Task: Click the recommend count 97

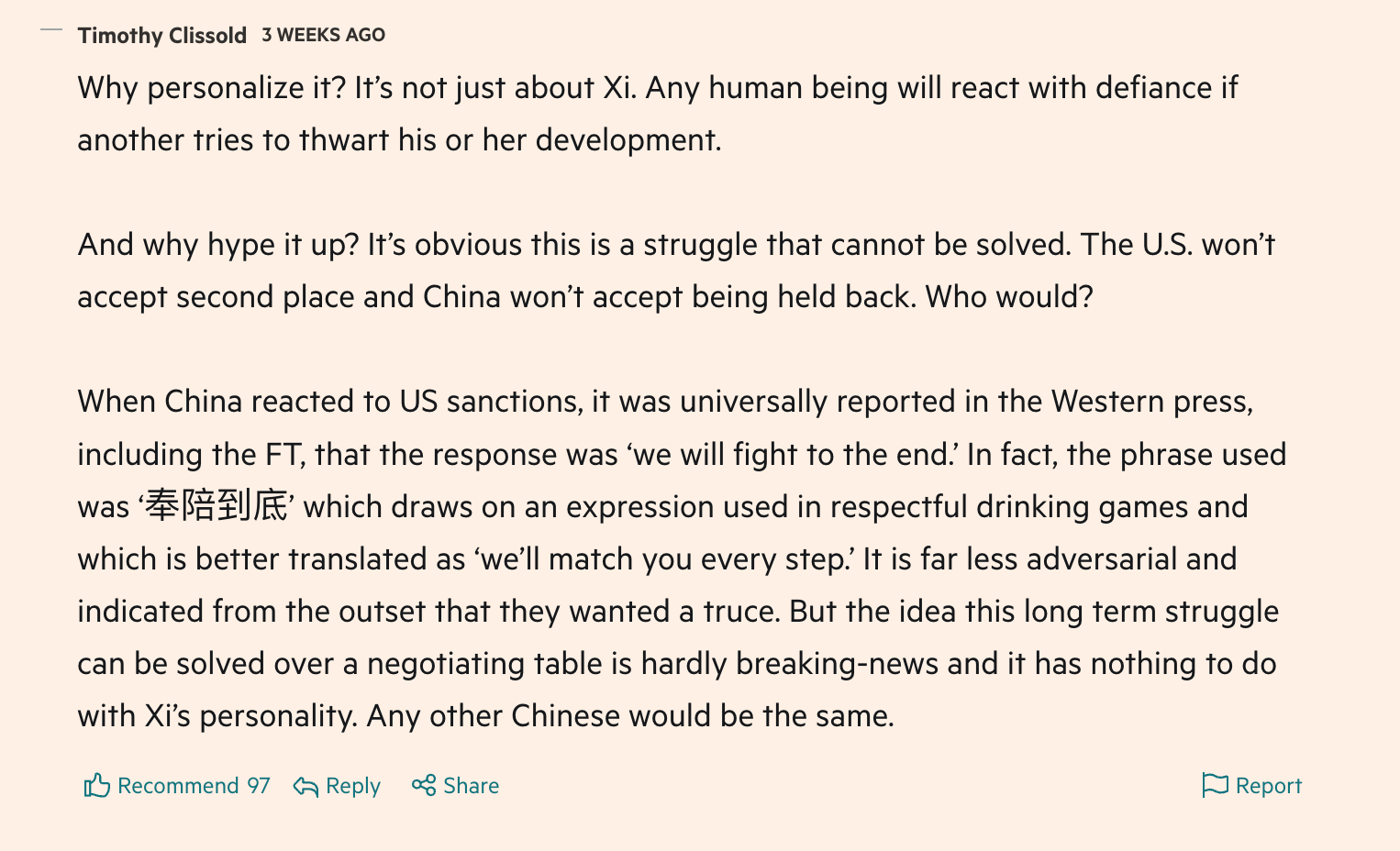Action: point(259,786)
